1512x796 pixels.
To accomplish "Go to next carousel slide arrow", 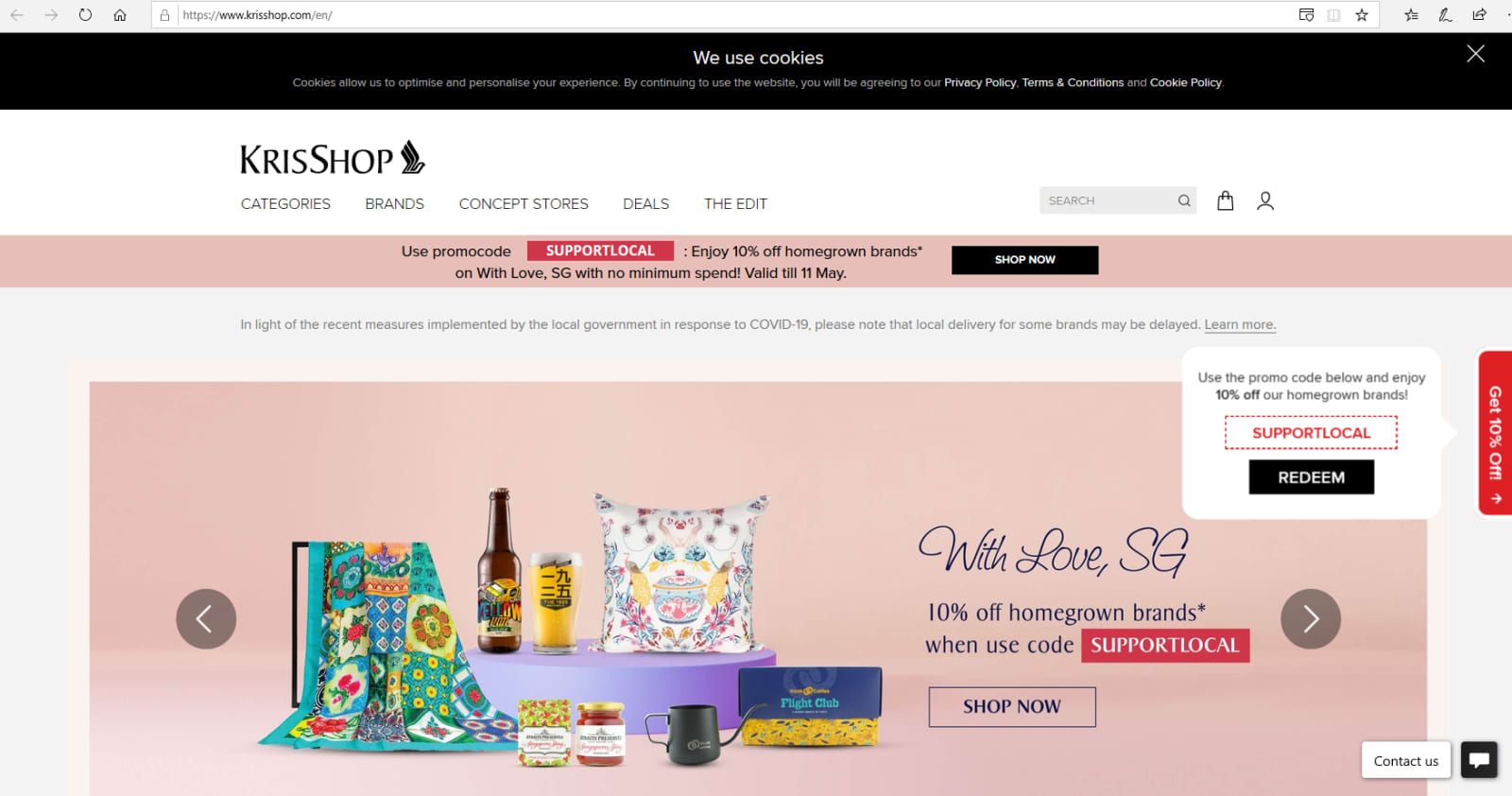I will pyautogui.click(x=1311, y=619).
